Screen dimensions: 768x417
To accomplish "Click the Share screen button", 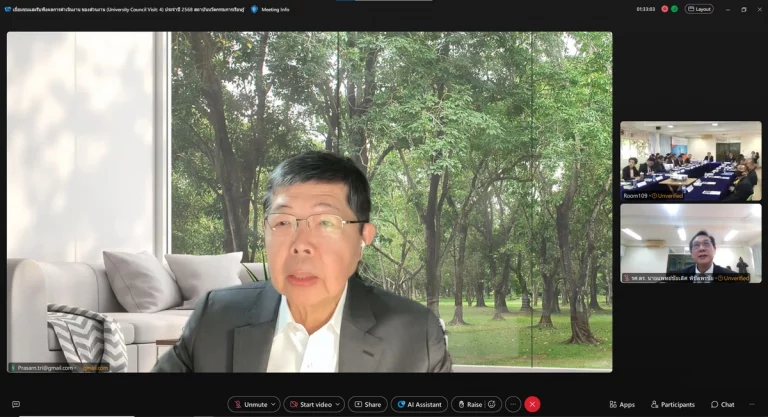I will click(x=367, y=404).
